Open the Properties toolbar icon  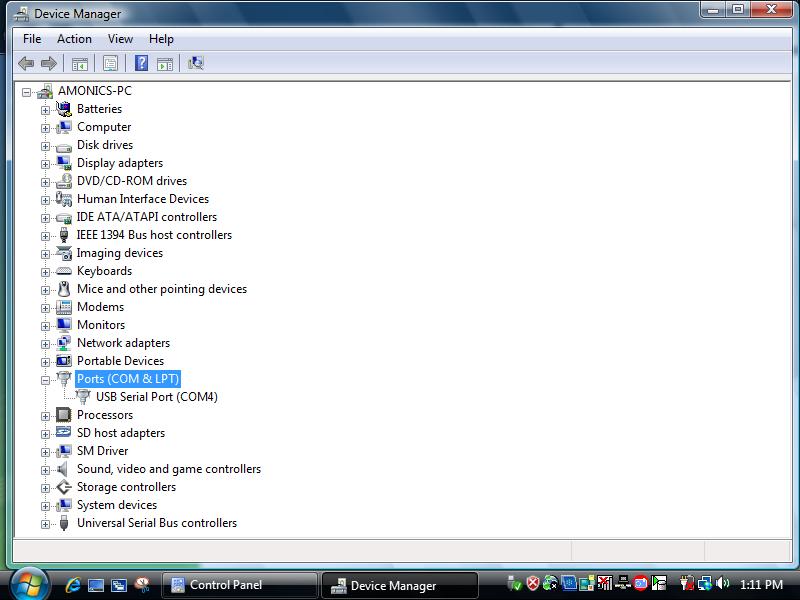pos(110,63)
